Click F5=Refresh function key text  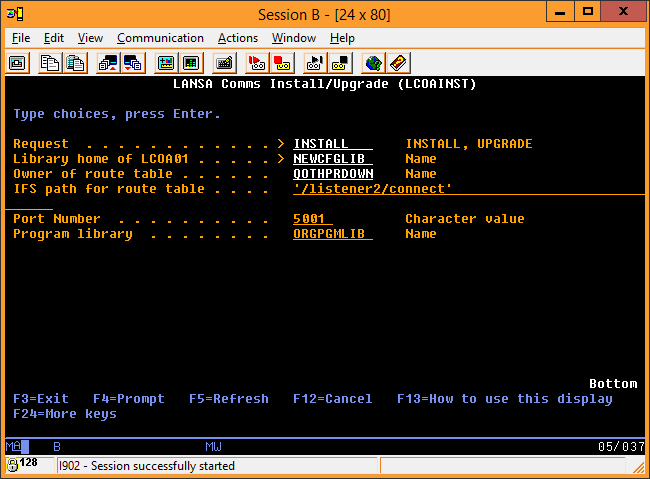pyautogui.click(x=229, y=399)
